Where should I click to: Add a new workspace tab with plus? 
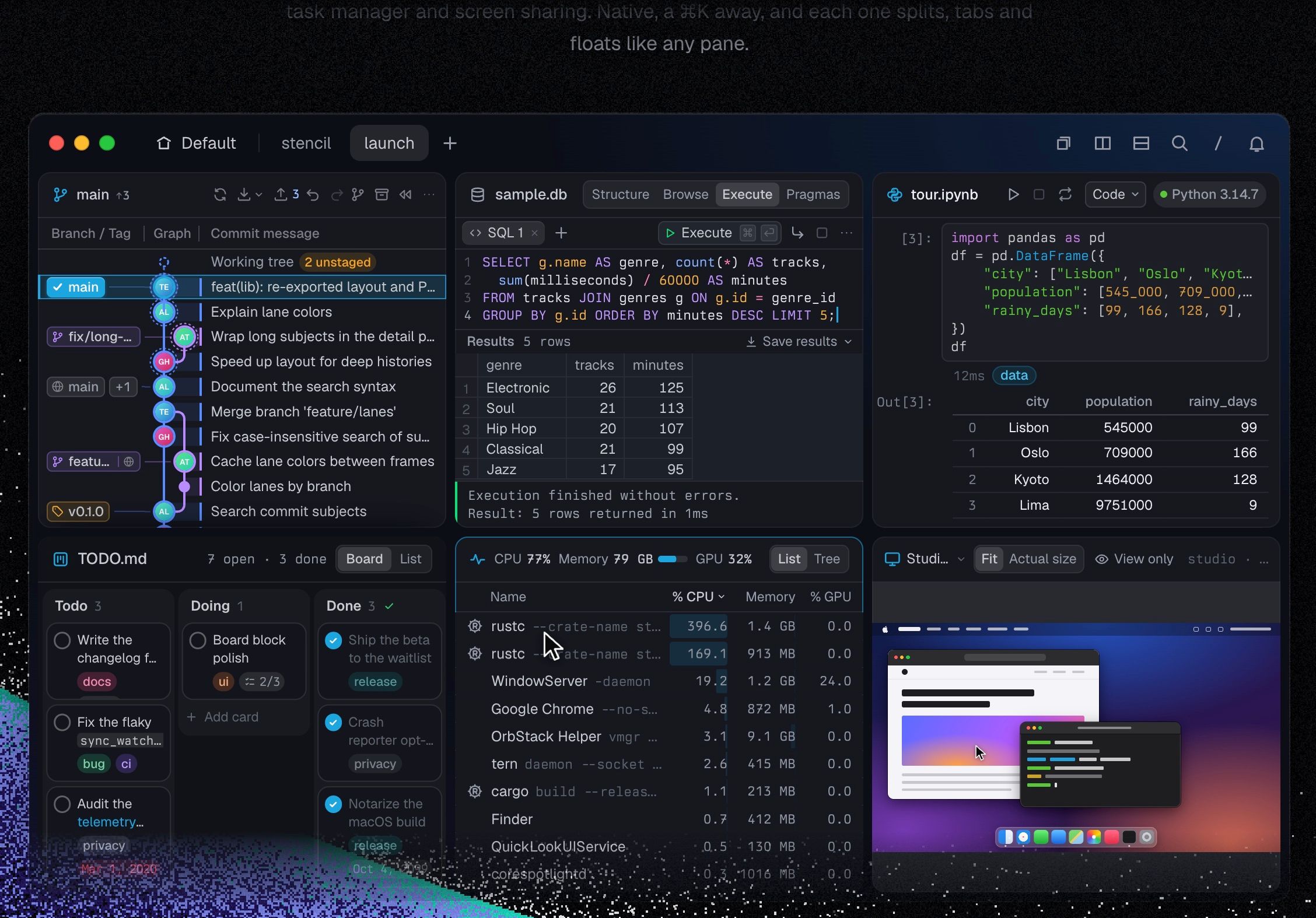[450, 143]
